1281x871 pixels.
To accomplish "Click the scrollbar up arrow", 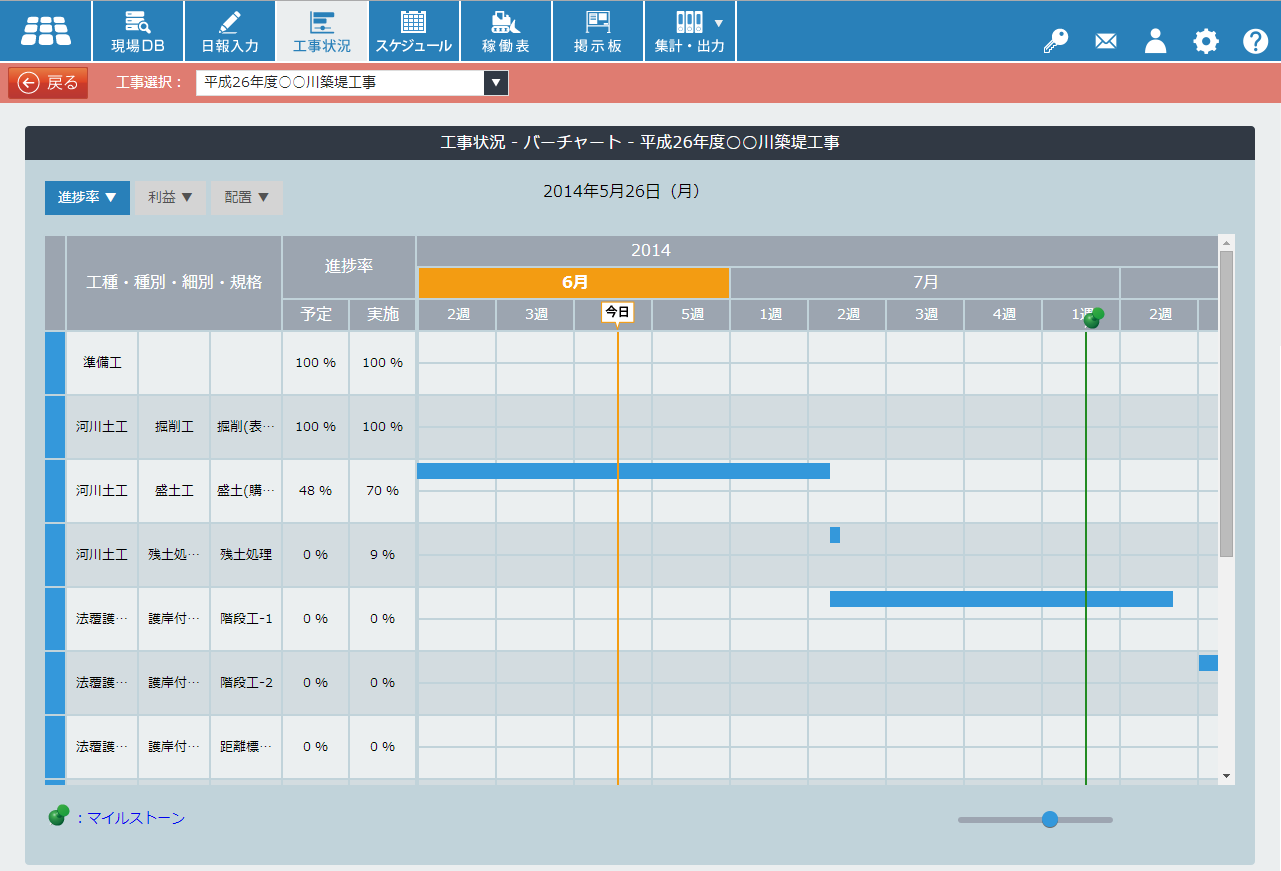I will point(1226,242).
